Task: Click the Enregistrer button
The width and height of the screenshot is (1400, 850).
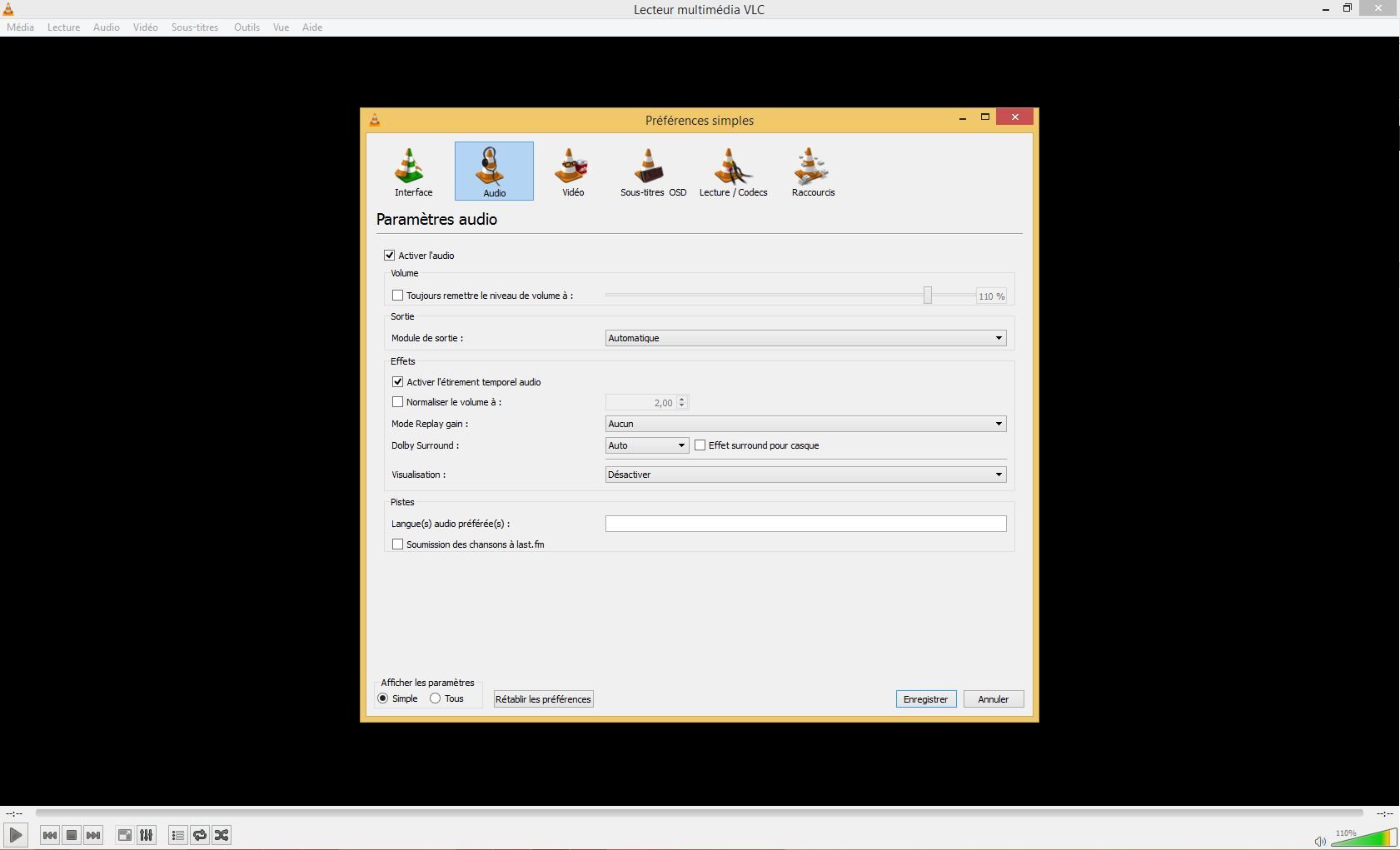Action: (925, 699)
